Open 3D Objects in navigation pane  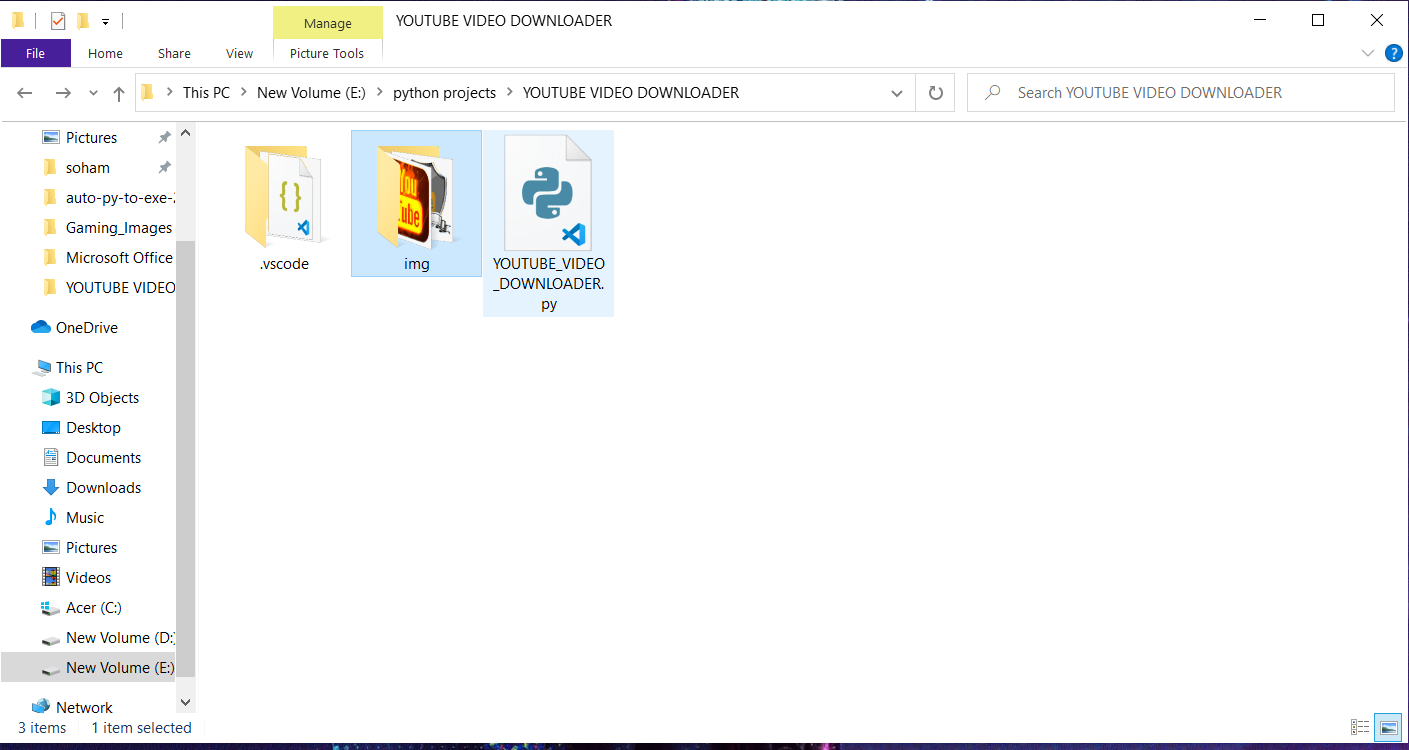pos(102,398)
